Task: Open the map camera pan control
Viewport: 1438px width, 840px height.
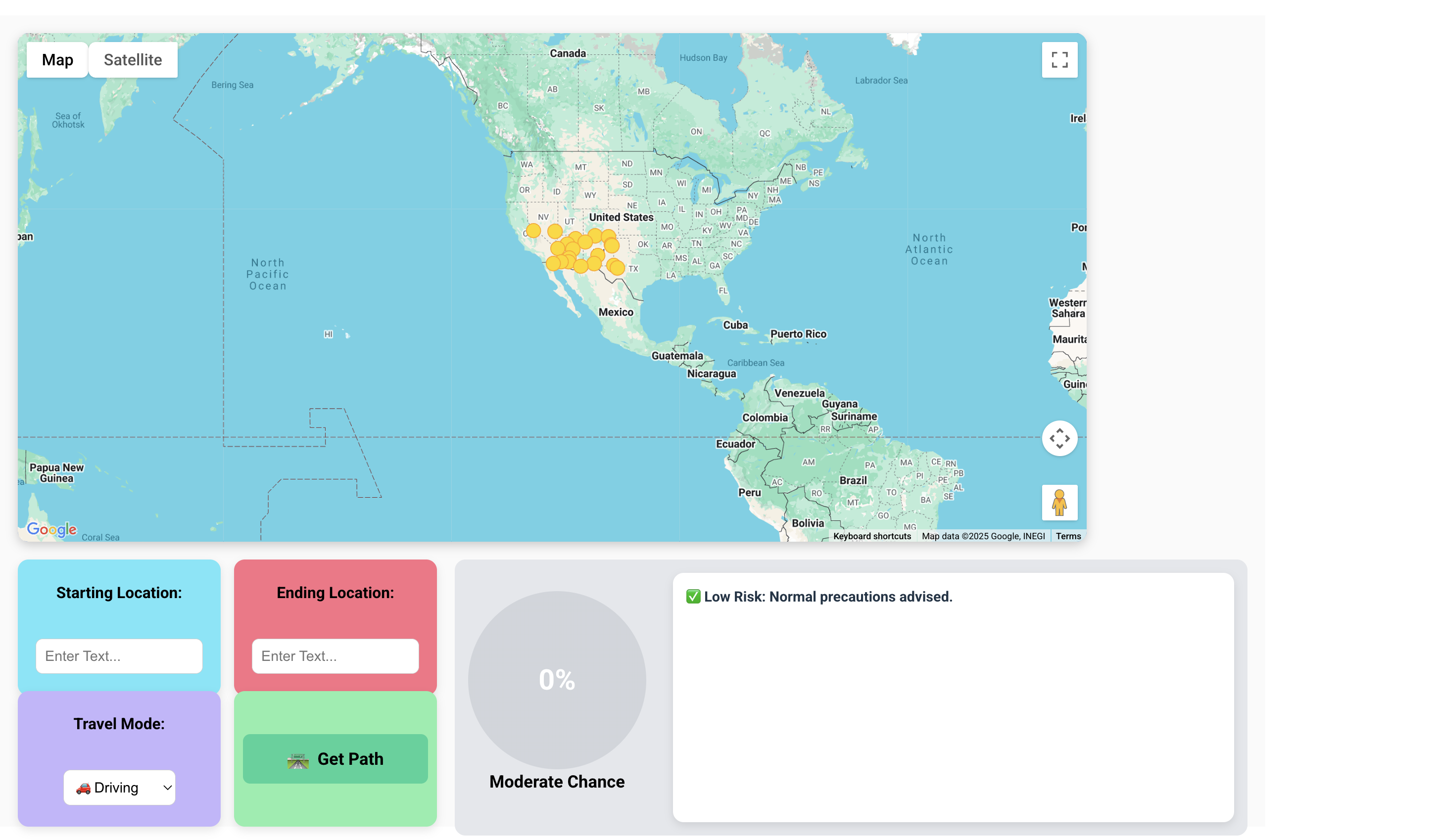Action: click(1059, 438)
